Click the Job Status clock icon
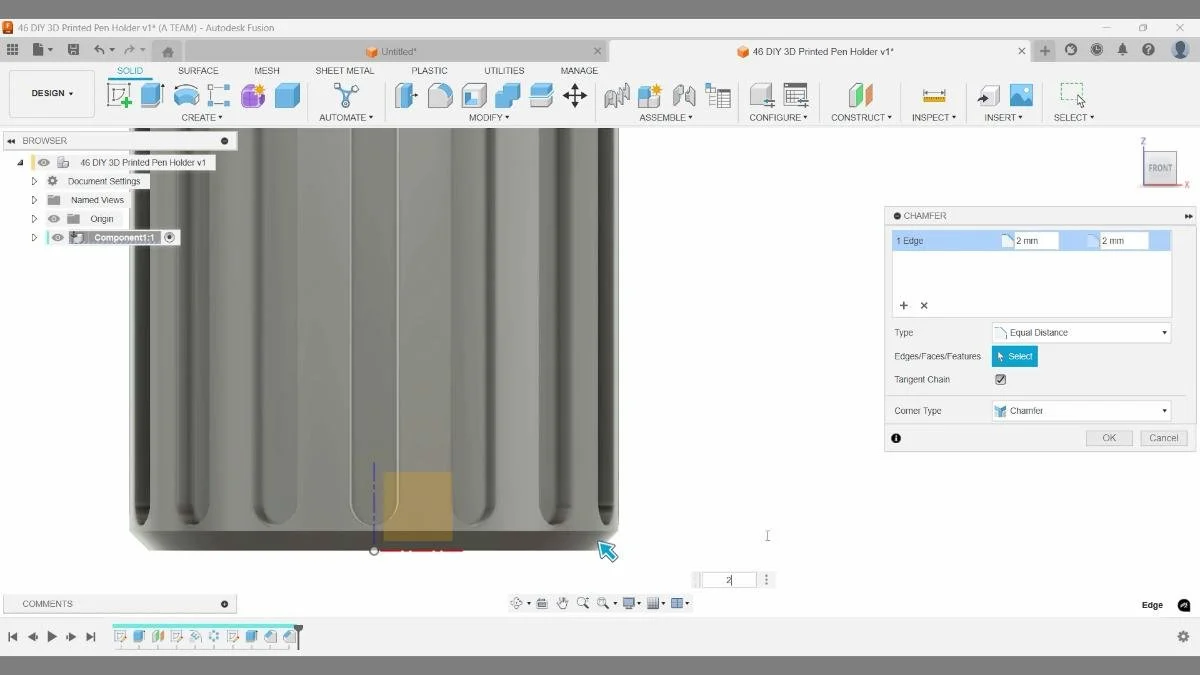Viewport: 1200px width, 675px height. pos(1097,50)
